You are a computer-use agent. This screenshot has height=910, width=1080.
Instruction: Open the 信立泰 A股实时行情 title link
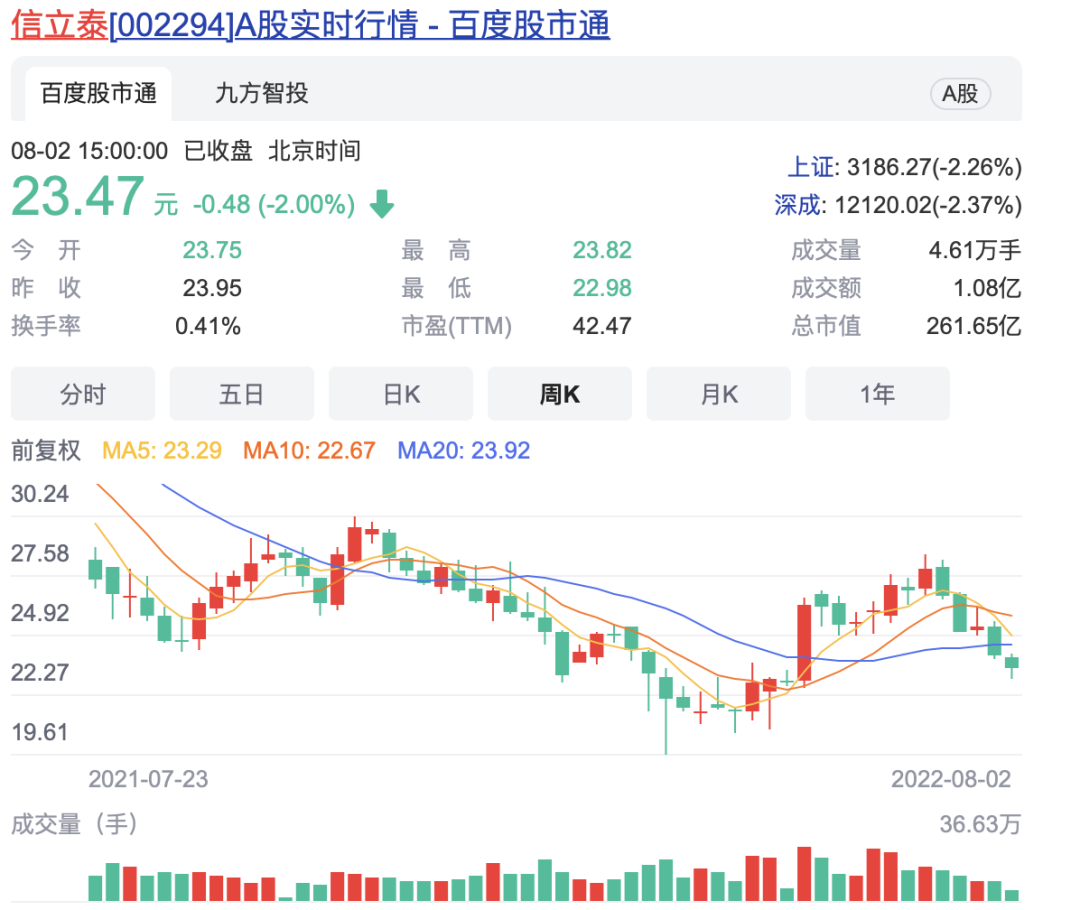[x=310, y=26]
